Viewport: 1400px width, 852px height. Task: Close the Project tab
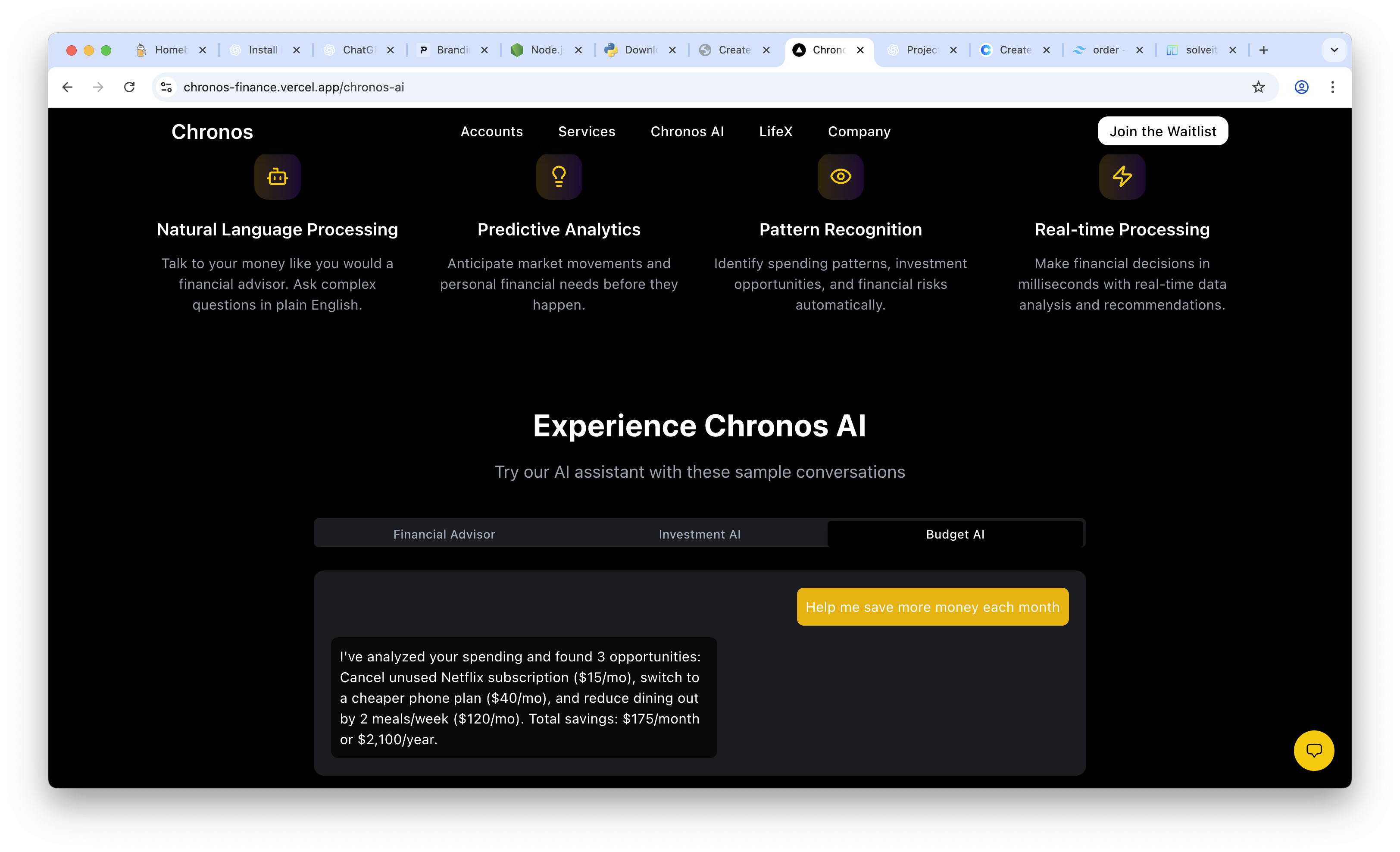(953, 50)
